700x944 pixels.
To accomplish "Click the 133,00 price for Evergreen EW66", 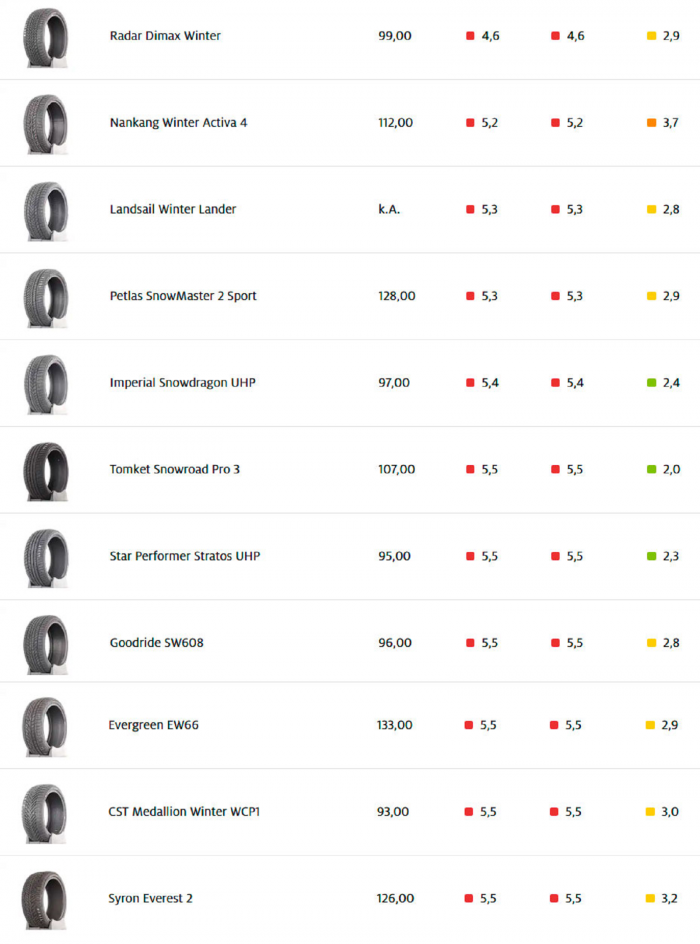I will (394, 725).
